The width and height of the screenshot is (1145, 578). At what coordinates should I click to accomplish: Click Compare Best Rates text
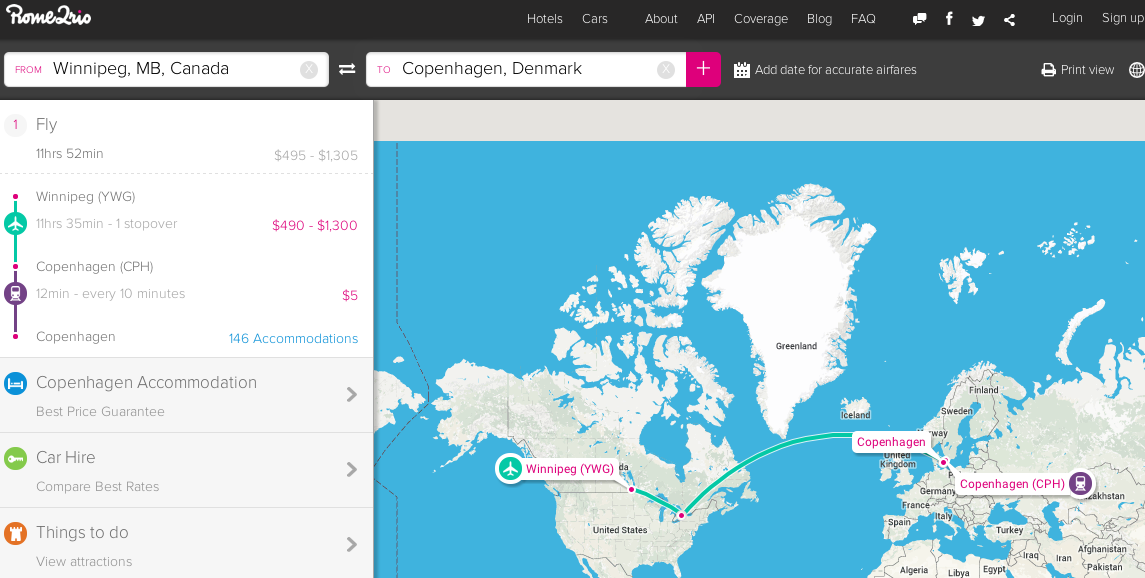pyautogui.click(x=97, y=487)
